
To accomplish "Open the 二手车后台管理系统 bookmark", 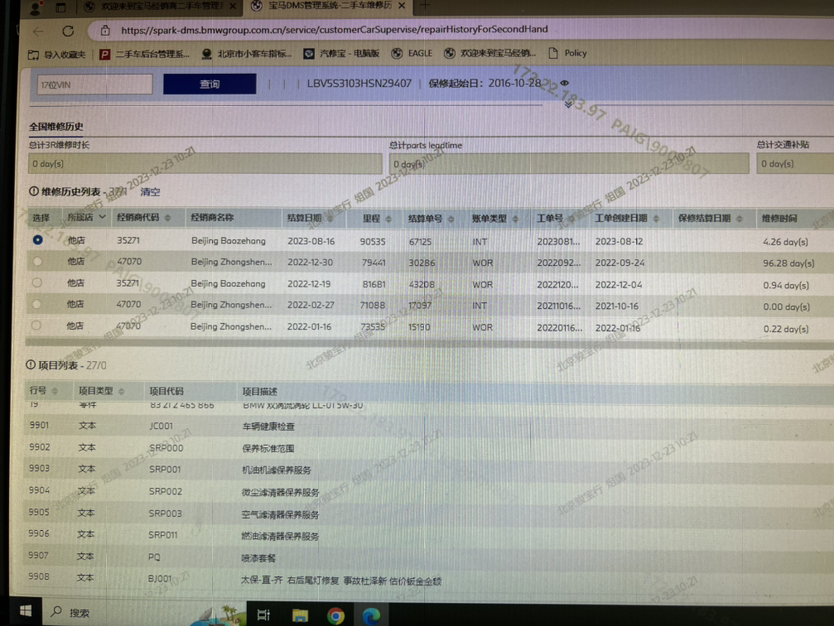I will pos(145,54).
